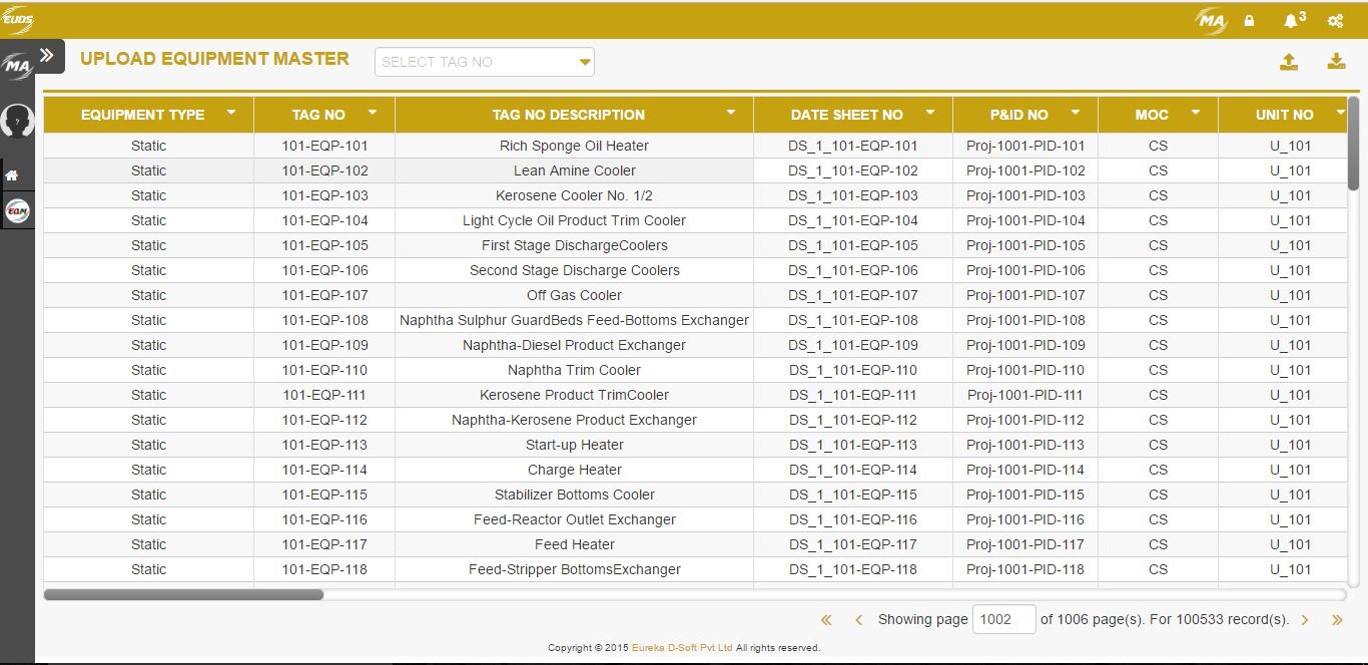Viewport: 1368px width, 665px height.
Task: Select Naphtha-Kerosene Product Exchanger description
Action: tap(575, 420)
